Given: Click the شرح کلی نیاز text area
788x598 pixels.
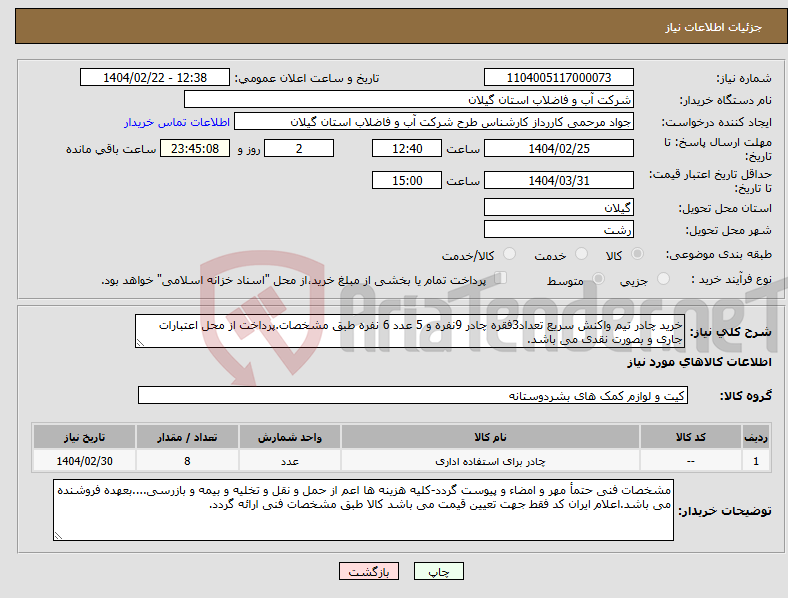Looking at the screenshot, I should [x=410, y=331].
